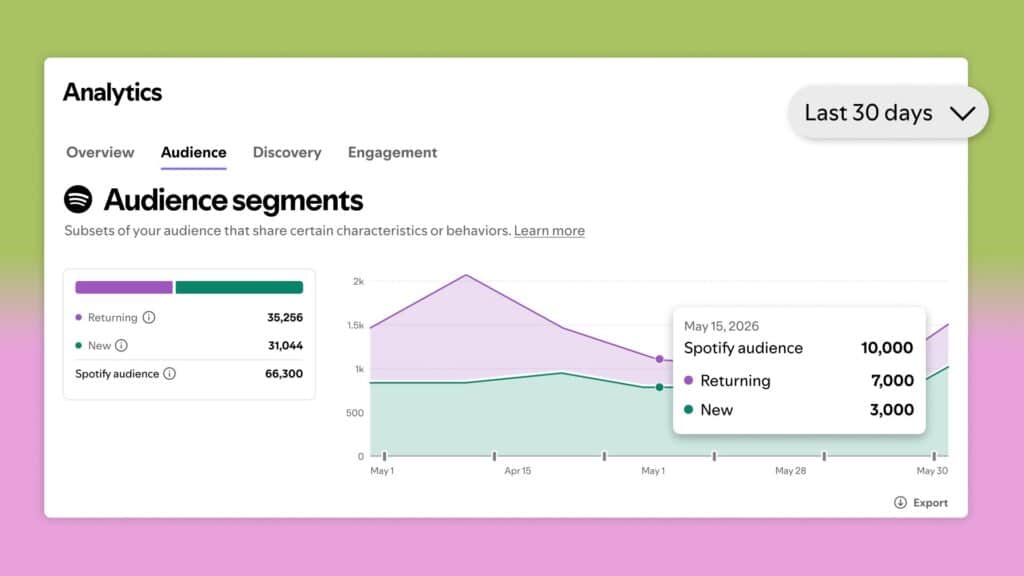
Task: Click tooltip Spotify audience value 10,000
Action: (x=887, y=348)
